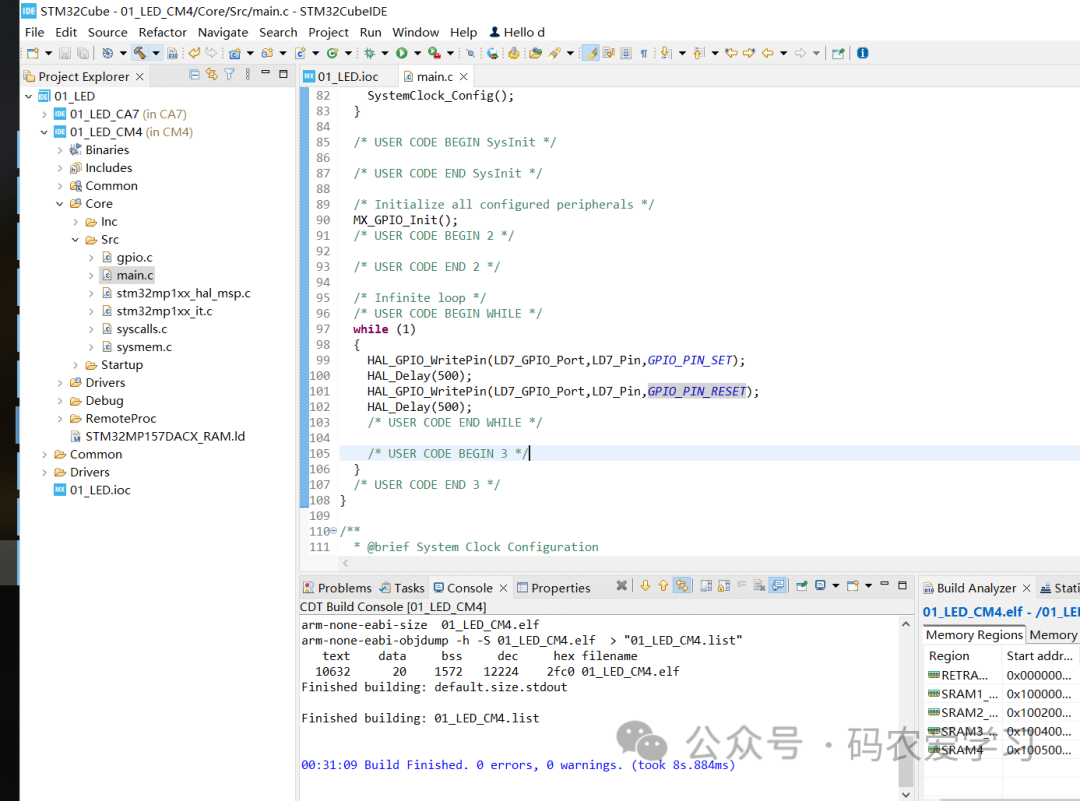Toggle Mark Occurrences highlighter button
Screen dimensions: 1080x801
[591, 53]
